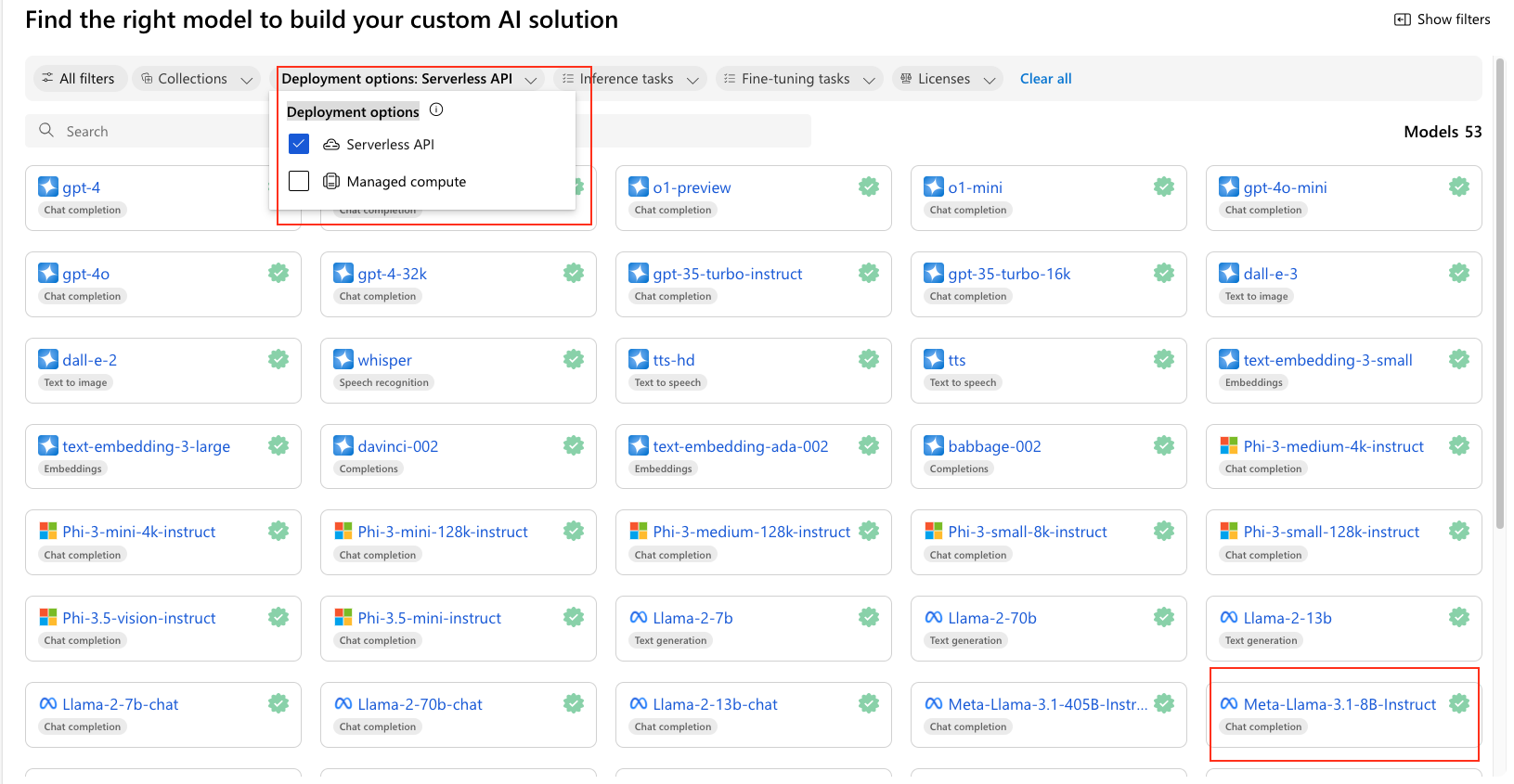Open the Meta-Llama-3.1-405B-Instruct model link
This screenshot has width=1514, height=784.
[x=1048, y=704]
